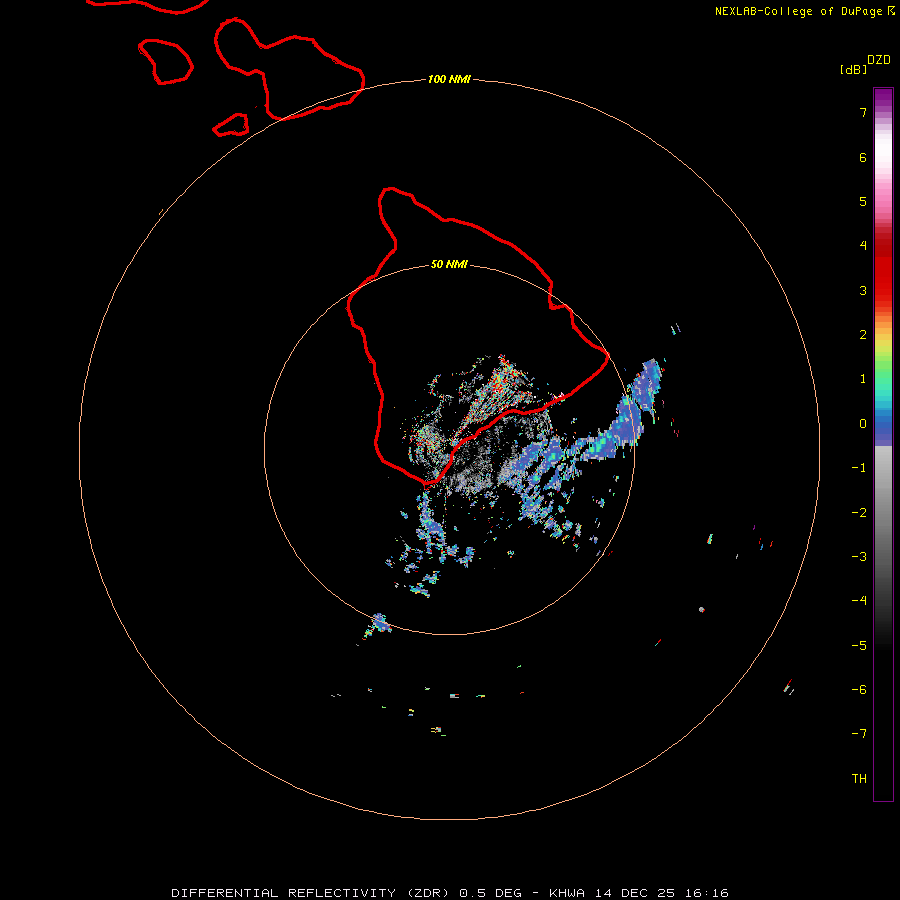The image size is (900, 900).
Task: Click the 5 value on the color scale
Action: tap(863, 201)
